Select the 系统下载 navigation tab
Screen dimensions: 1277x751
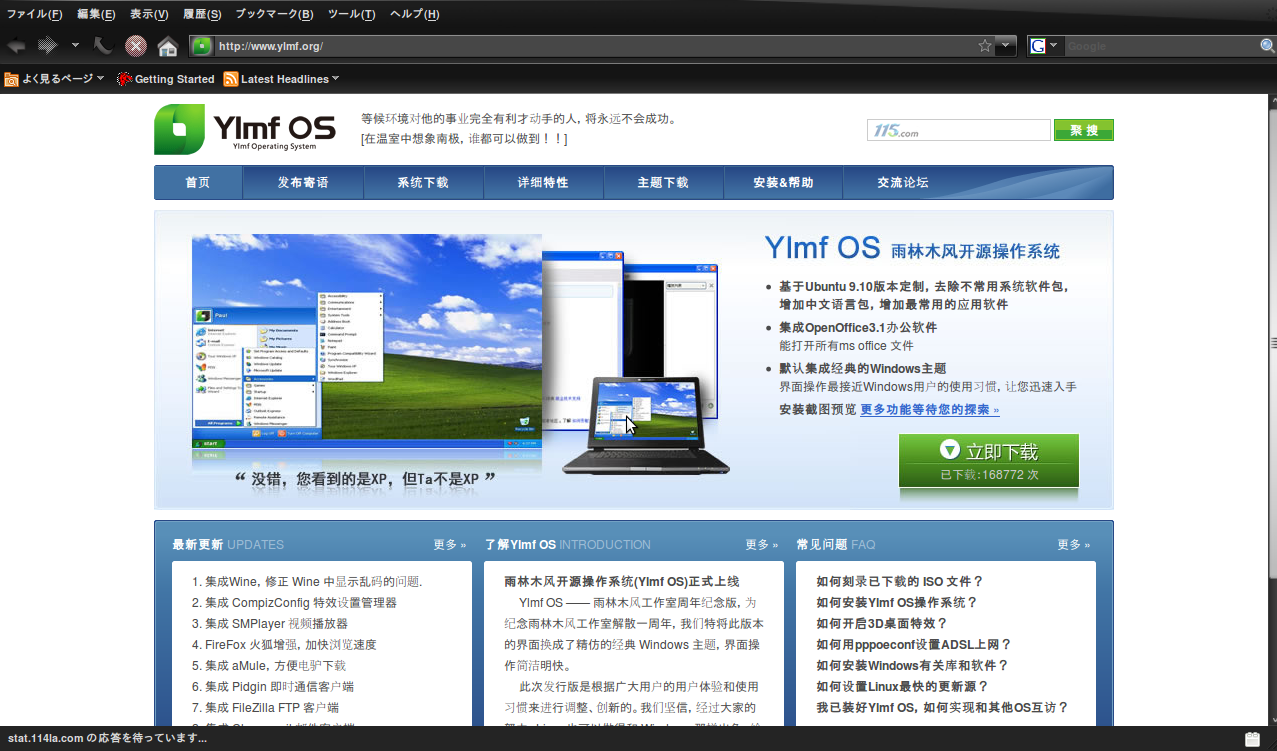pos(423,182)
